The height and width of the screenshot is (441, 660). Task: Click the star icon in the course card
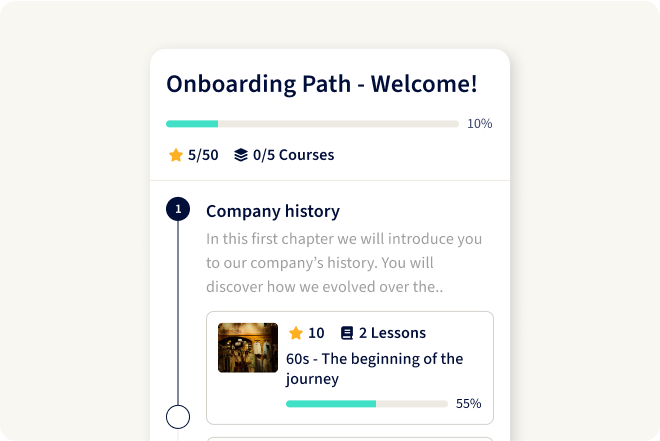point(296,333)
